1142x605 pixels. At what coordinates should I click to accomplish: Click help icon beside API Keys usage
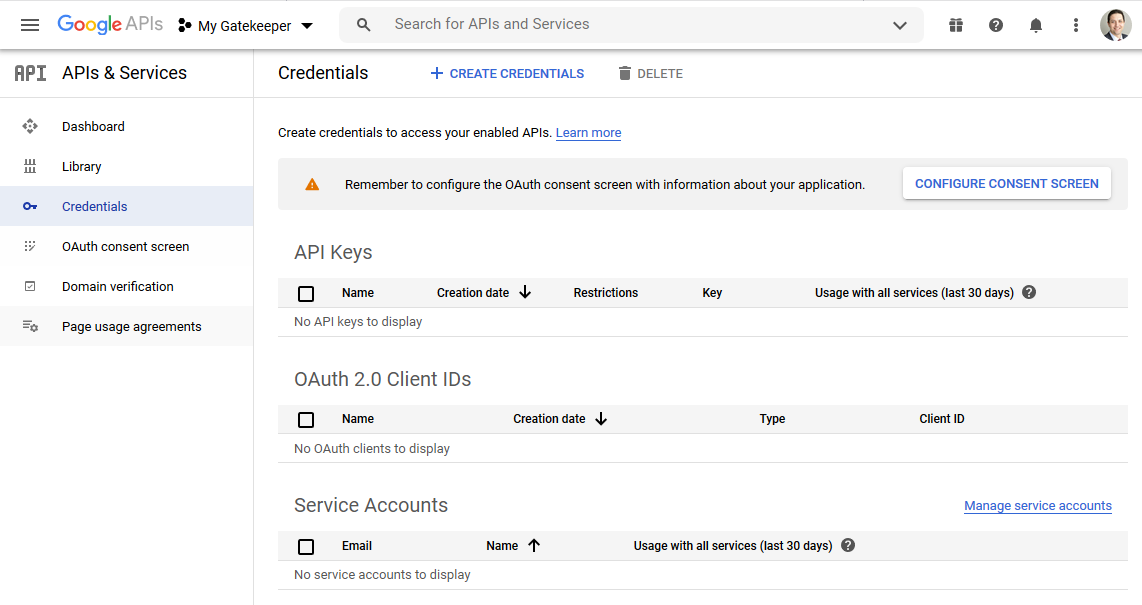tap(1029, 293)
